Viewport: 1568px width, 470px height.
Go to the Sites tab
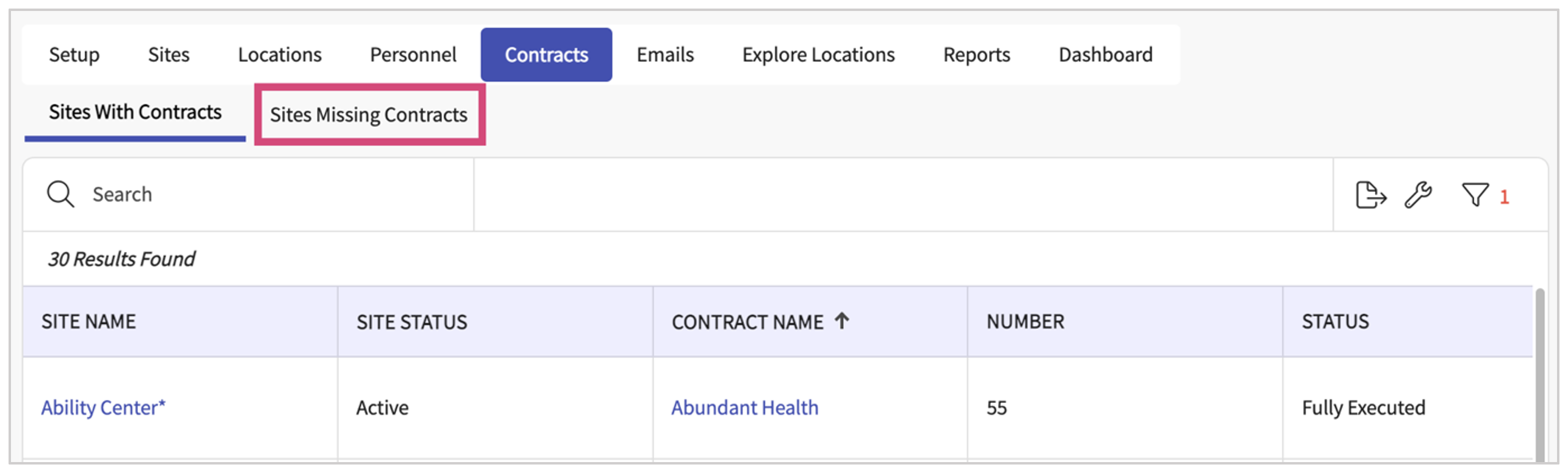coord(169,55)
